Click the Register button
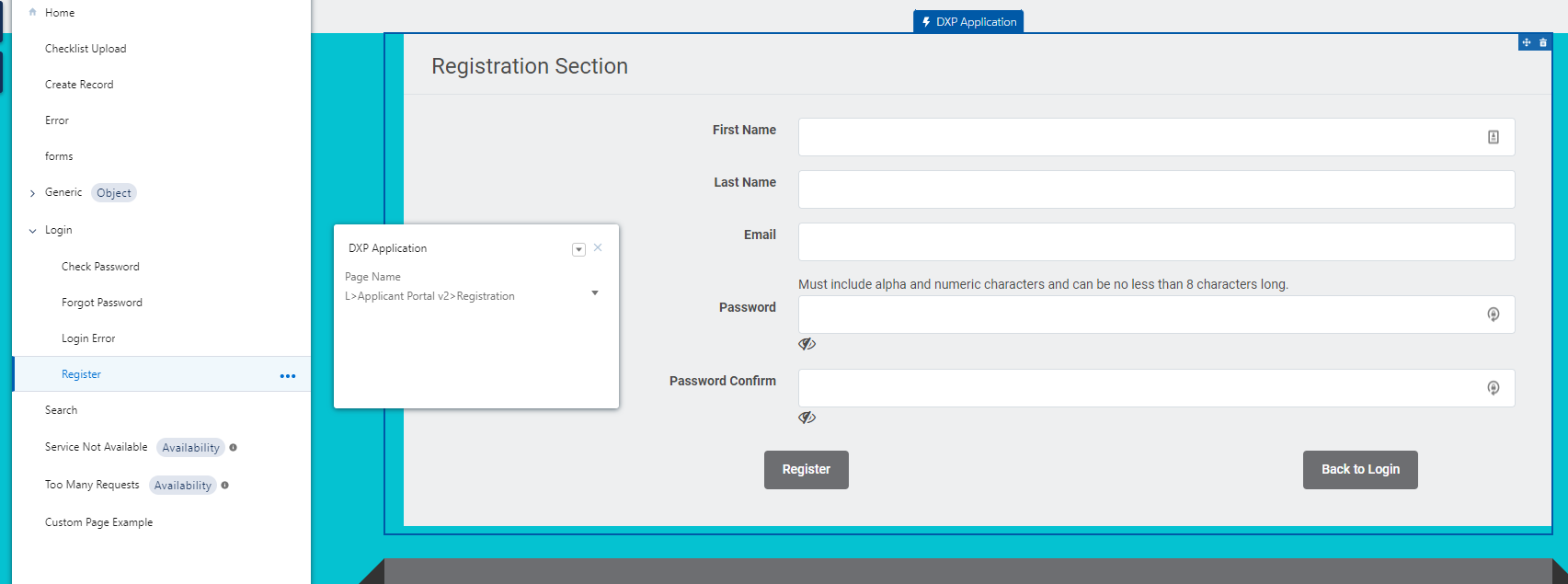 806,470
